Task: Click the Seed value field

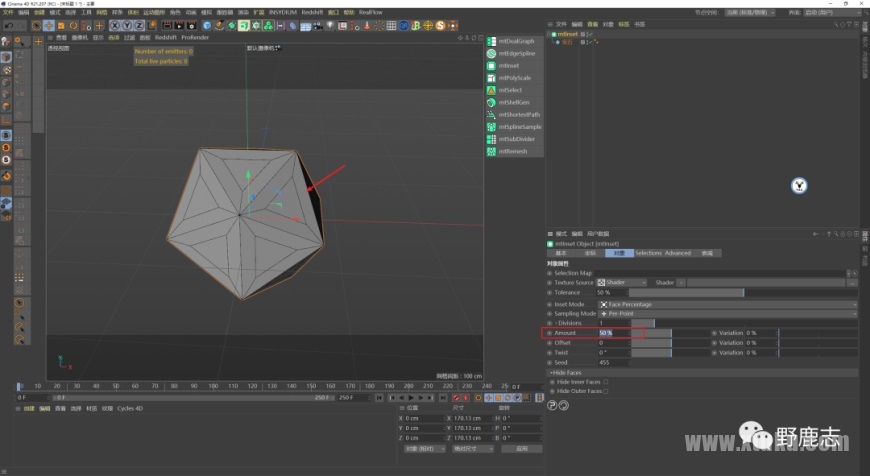Action: (x=614, y=362)
